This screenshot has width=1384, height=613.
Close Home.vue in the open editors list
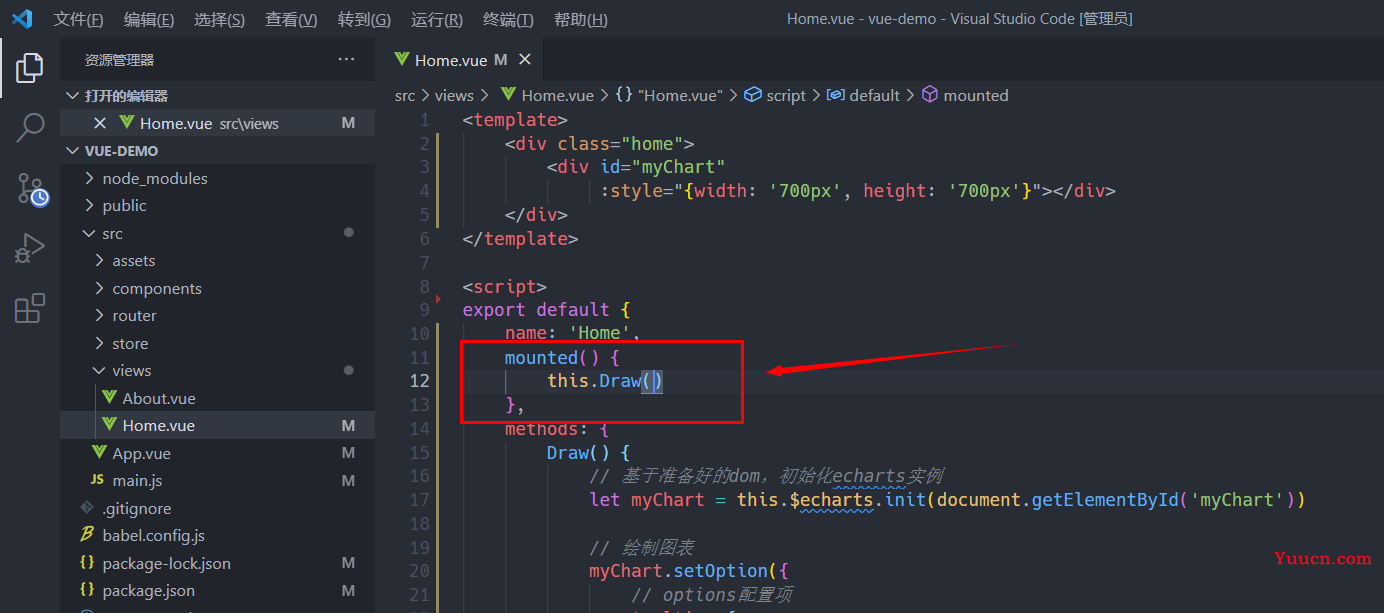(100, 123)
